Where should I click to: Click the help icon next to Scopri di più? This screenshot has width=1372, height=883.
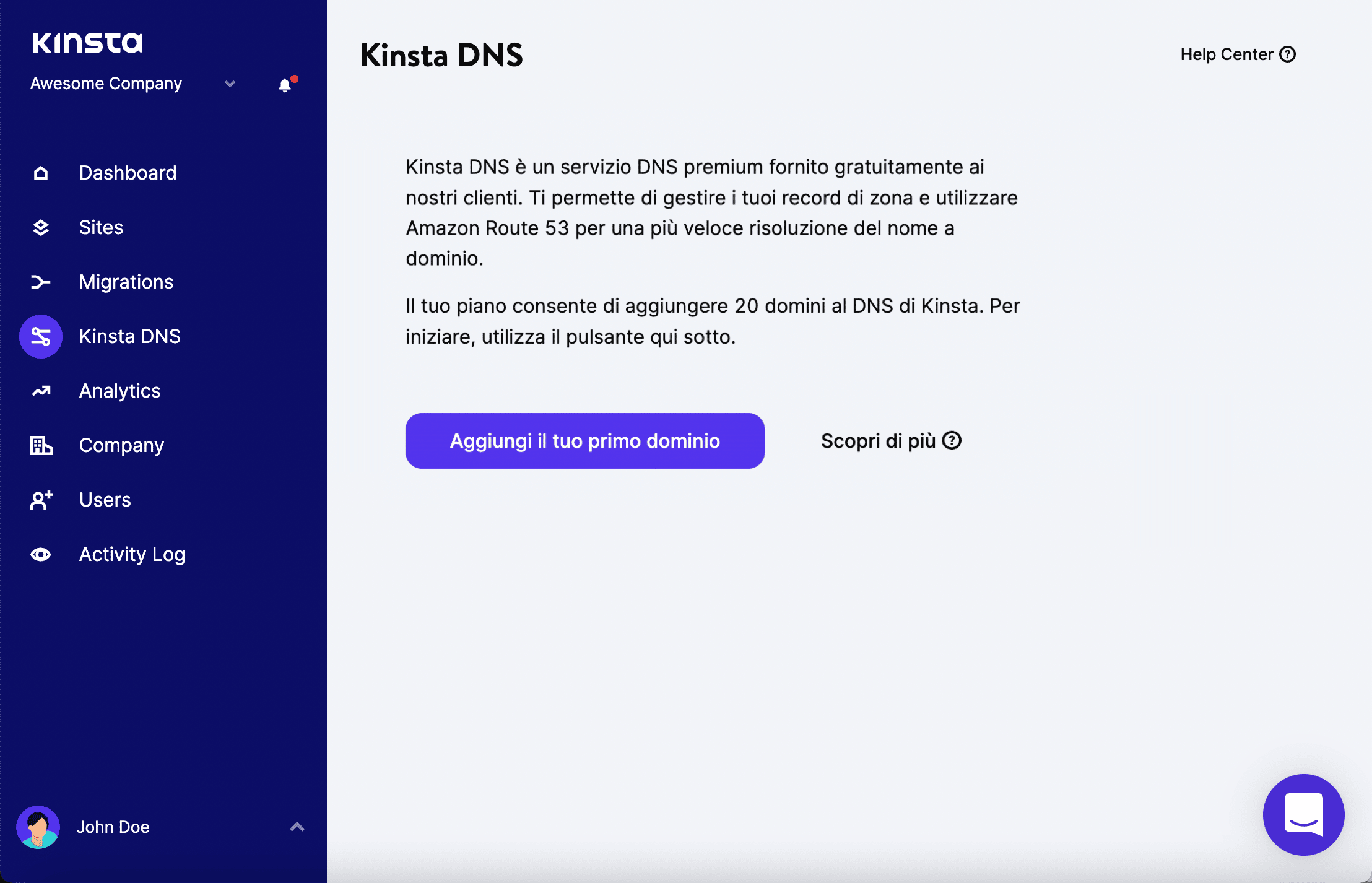951,440
